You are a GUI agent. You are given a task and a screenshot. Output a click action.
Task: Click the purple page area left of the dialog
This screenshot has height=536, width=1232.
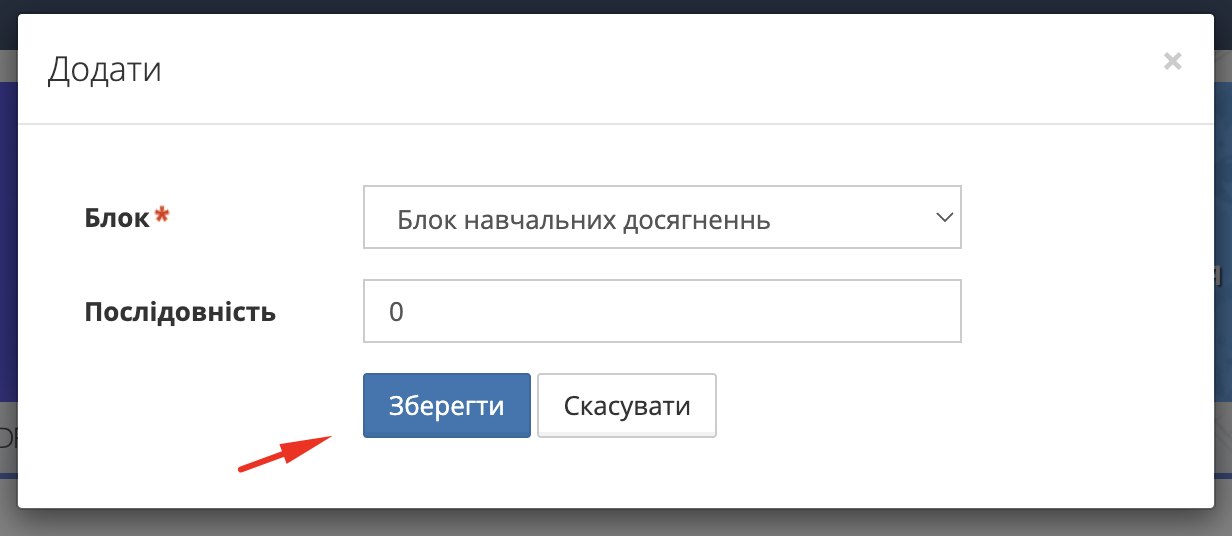8,240
